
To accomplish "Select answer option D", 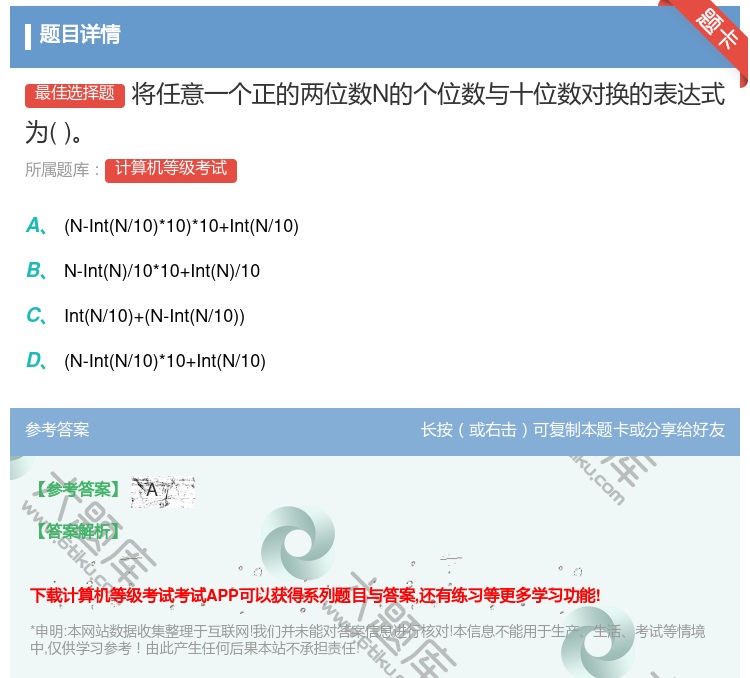I will tap(145, 360).
